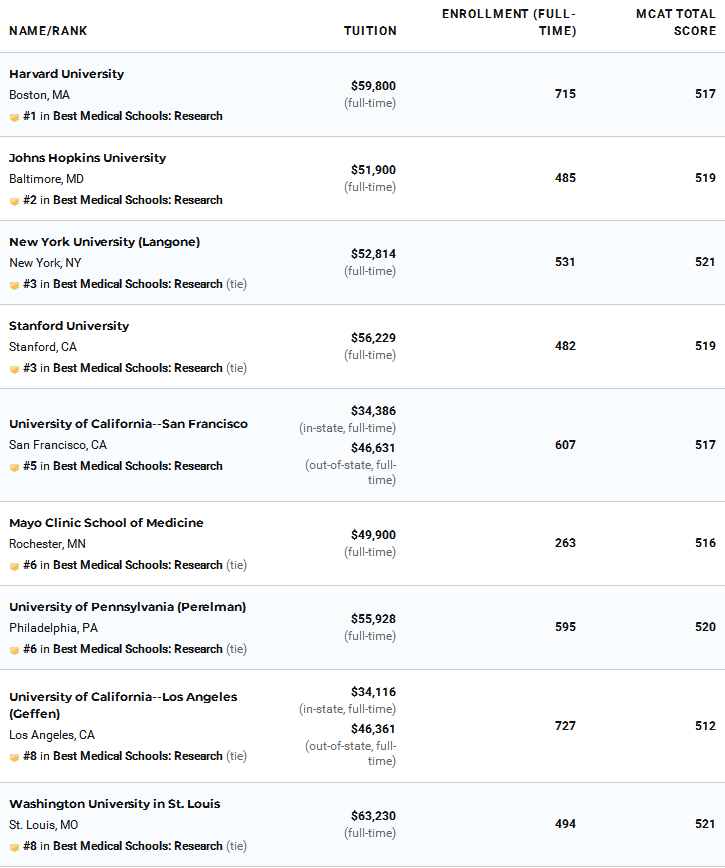Click the badge icon next to Stanford's #3 rank
Screen dimensions: 725x868
point(14,369)
